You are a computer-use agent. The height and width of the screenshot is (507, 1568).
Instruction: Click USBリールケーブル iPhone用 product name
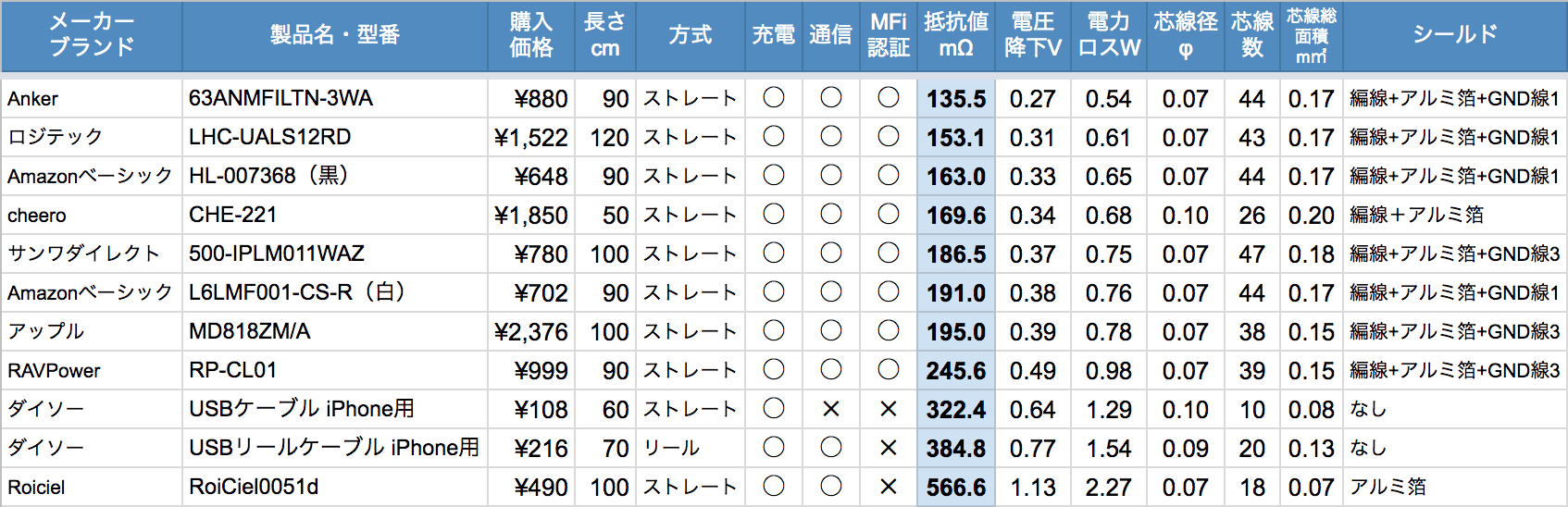click(x=334, y=448)
